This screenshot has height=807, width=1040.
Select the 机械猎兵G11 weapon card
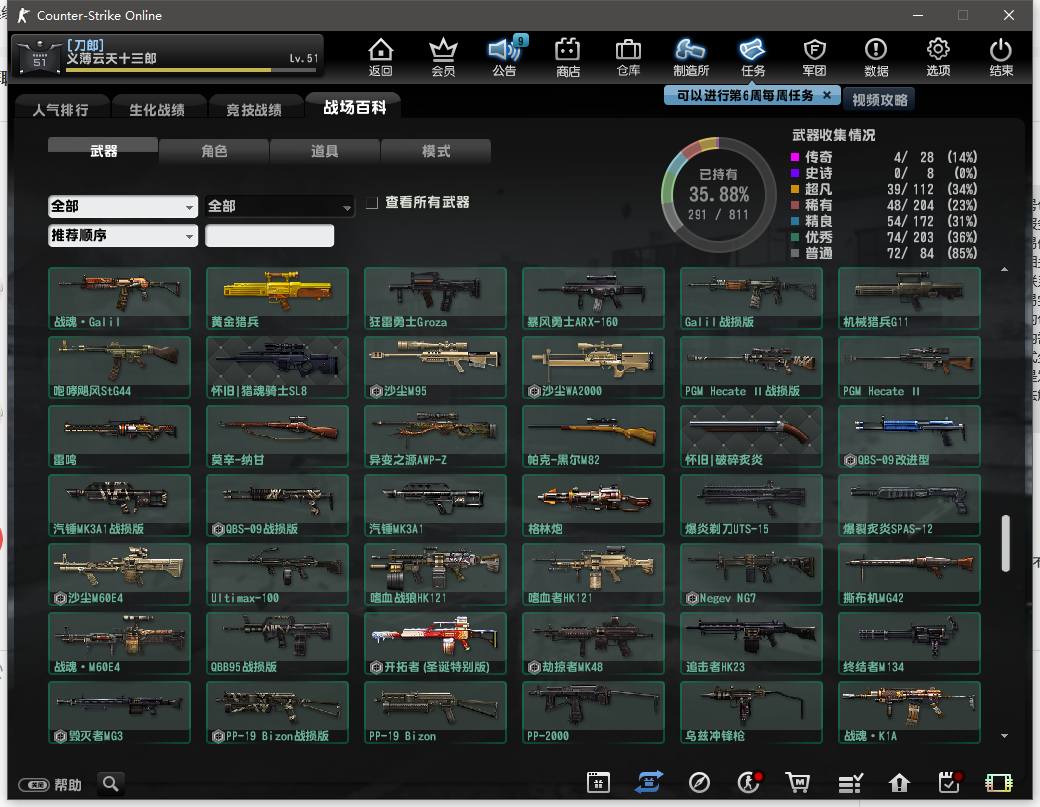point(909,298)
